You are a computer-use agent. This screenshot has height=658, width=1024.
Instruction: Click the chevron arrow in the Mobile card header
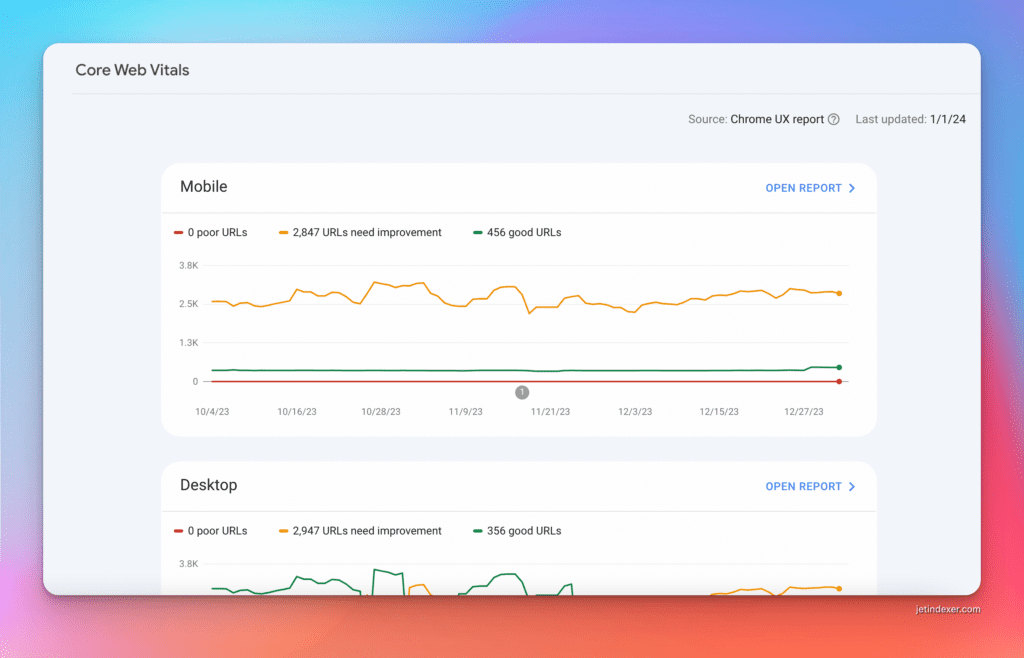(852, 188)
